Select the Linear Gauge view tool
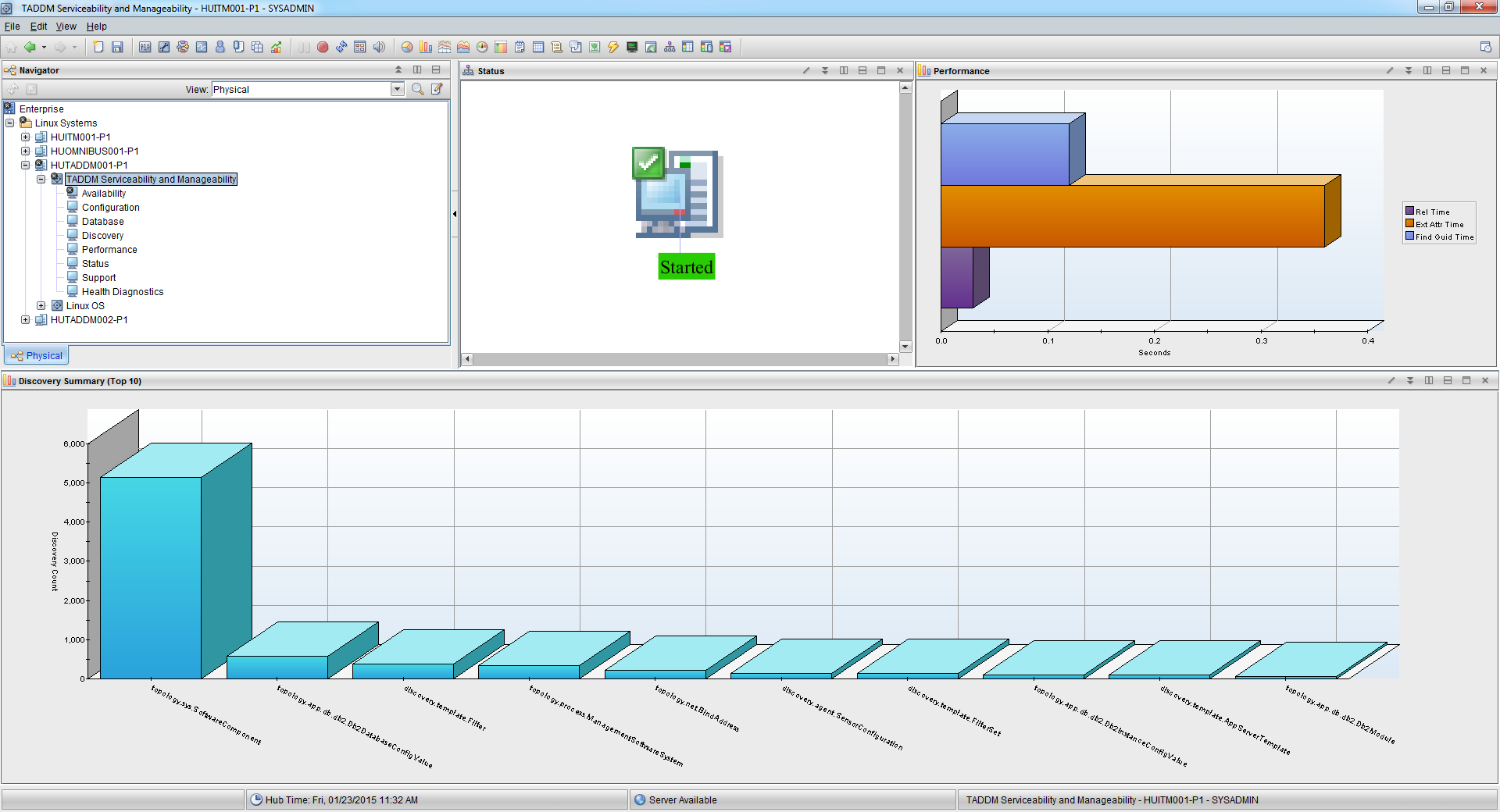 click(501, 47)
